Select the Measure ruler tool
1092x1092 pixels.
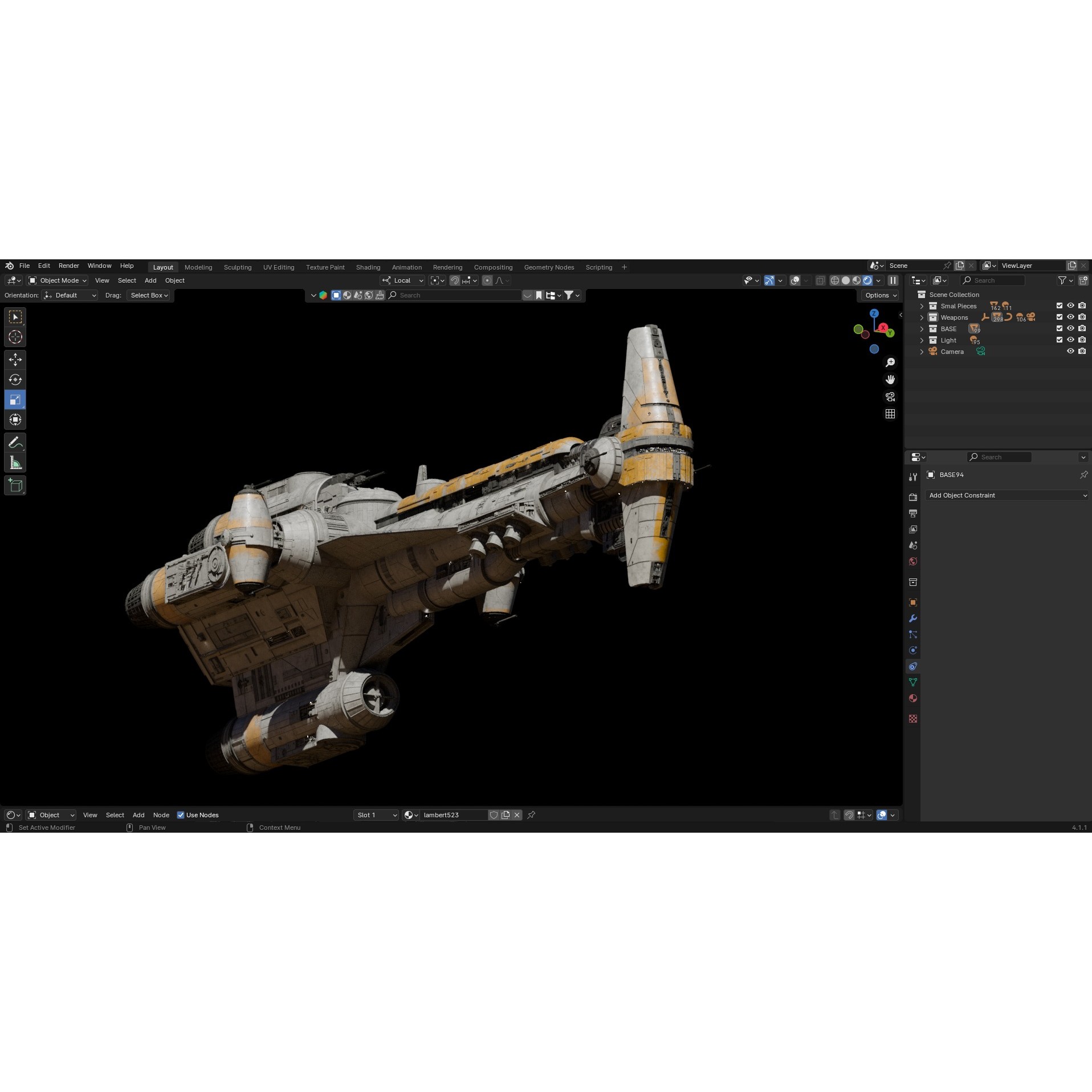(x=15, y=463)
